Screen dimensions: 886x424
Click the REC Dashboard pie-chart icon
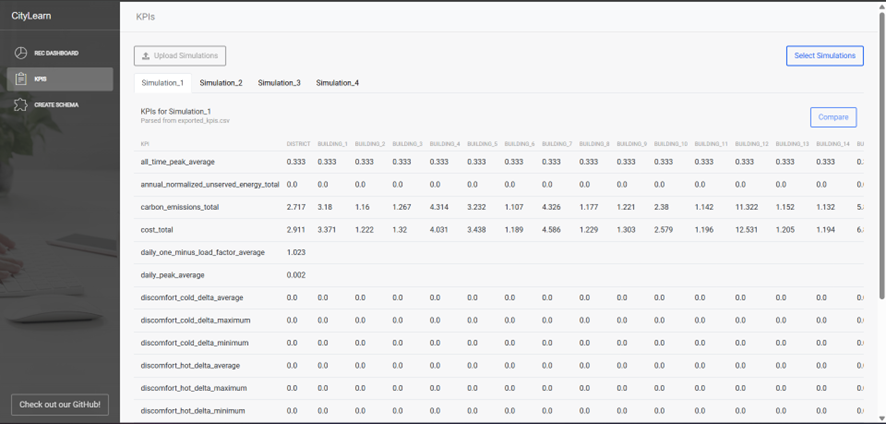20,53
